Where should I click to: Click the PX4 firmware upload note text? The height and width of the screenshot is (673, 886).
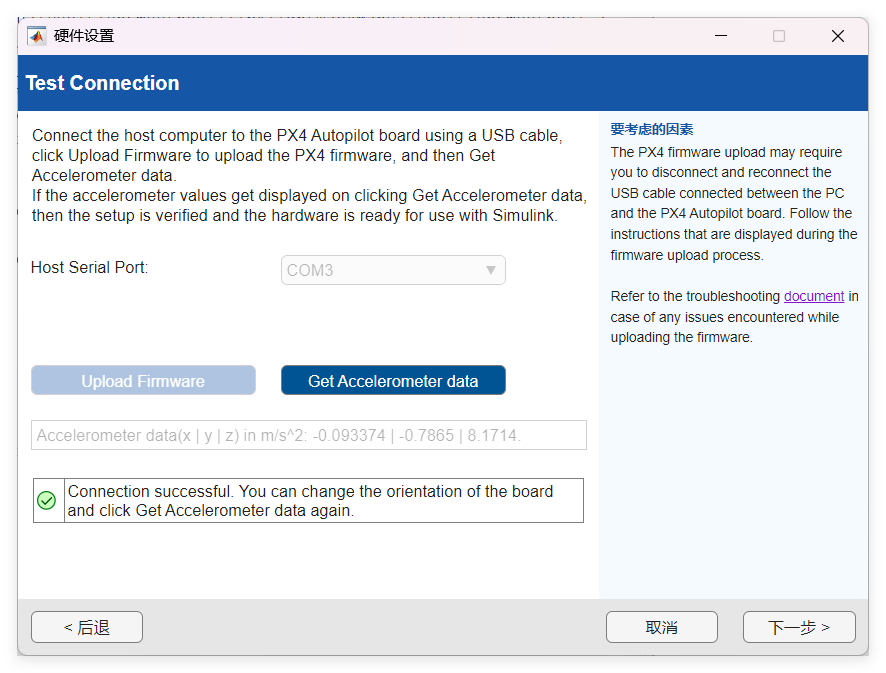click(x=733, y=204)
